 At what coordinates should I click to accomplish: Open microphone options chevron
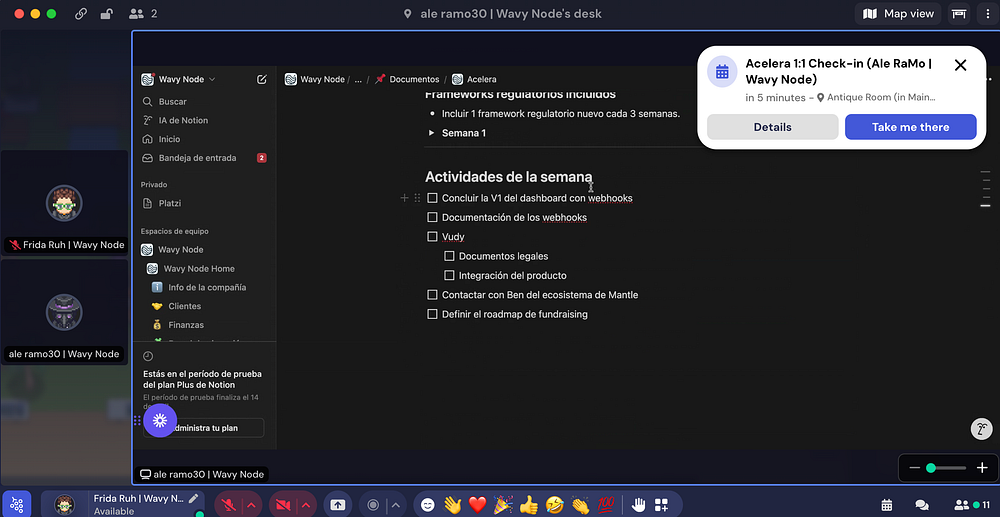click(x=251, y=505)
